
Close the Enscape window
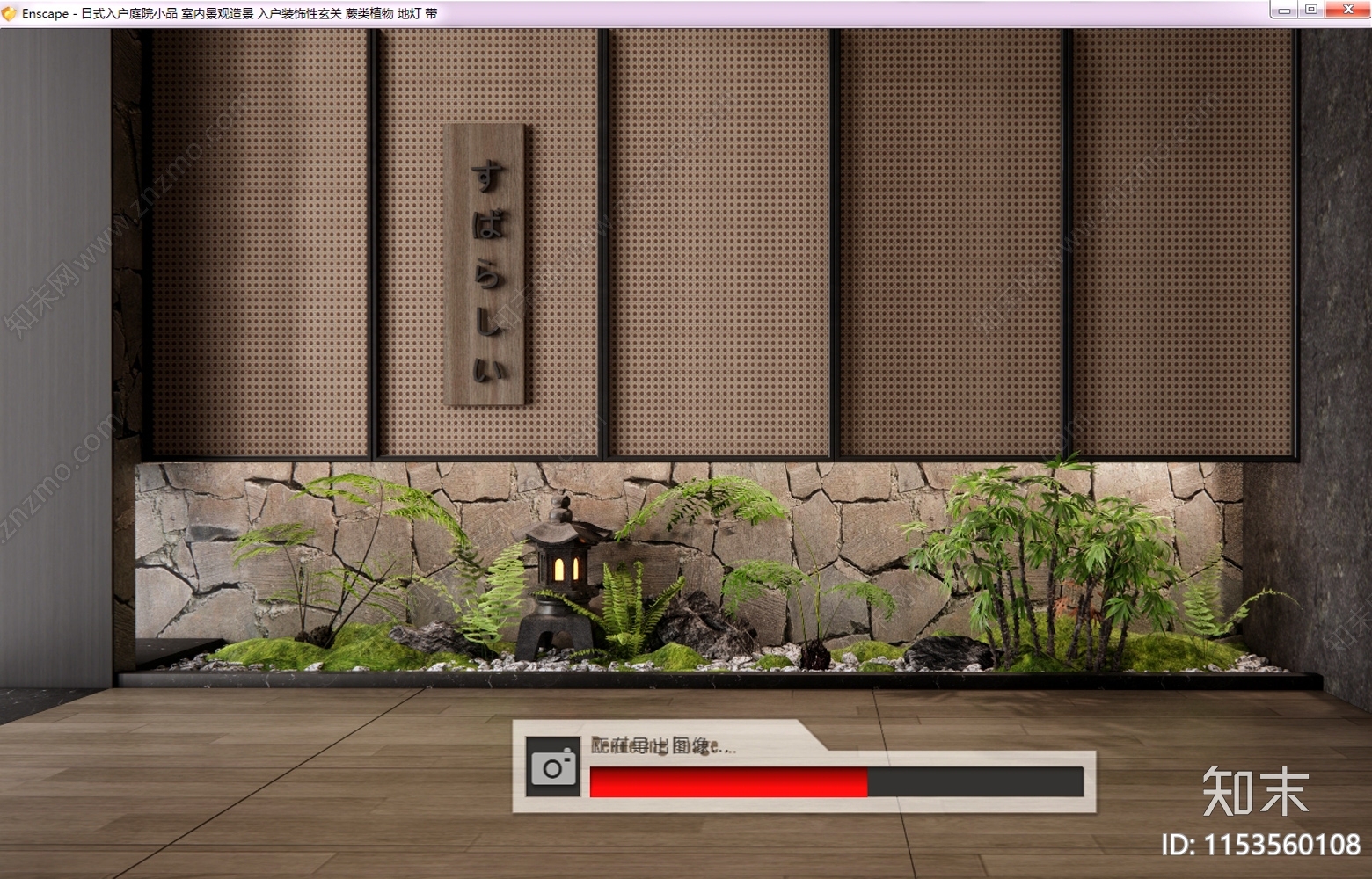[x=1347, y=10]
